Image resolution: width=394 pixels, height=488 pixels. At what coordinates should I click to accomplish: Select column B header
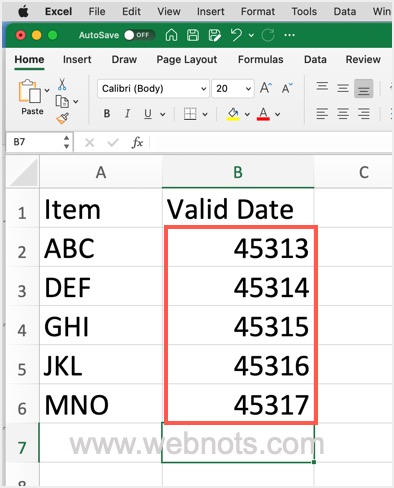pos(238,172)
